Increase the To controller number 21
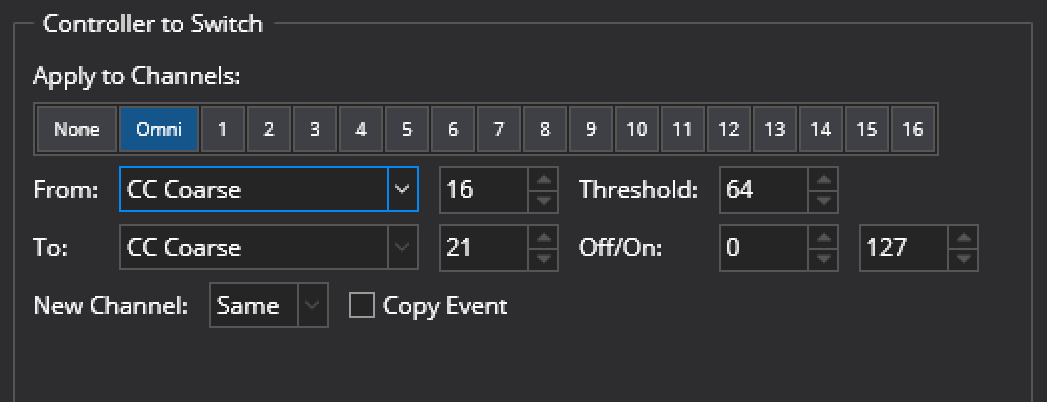 pyautogui.click(x=544, y=237)
